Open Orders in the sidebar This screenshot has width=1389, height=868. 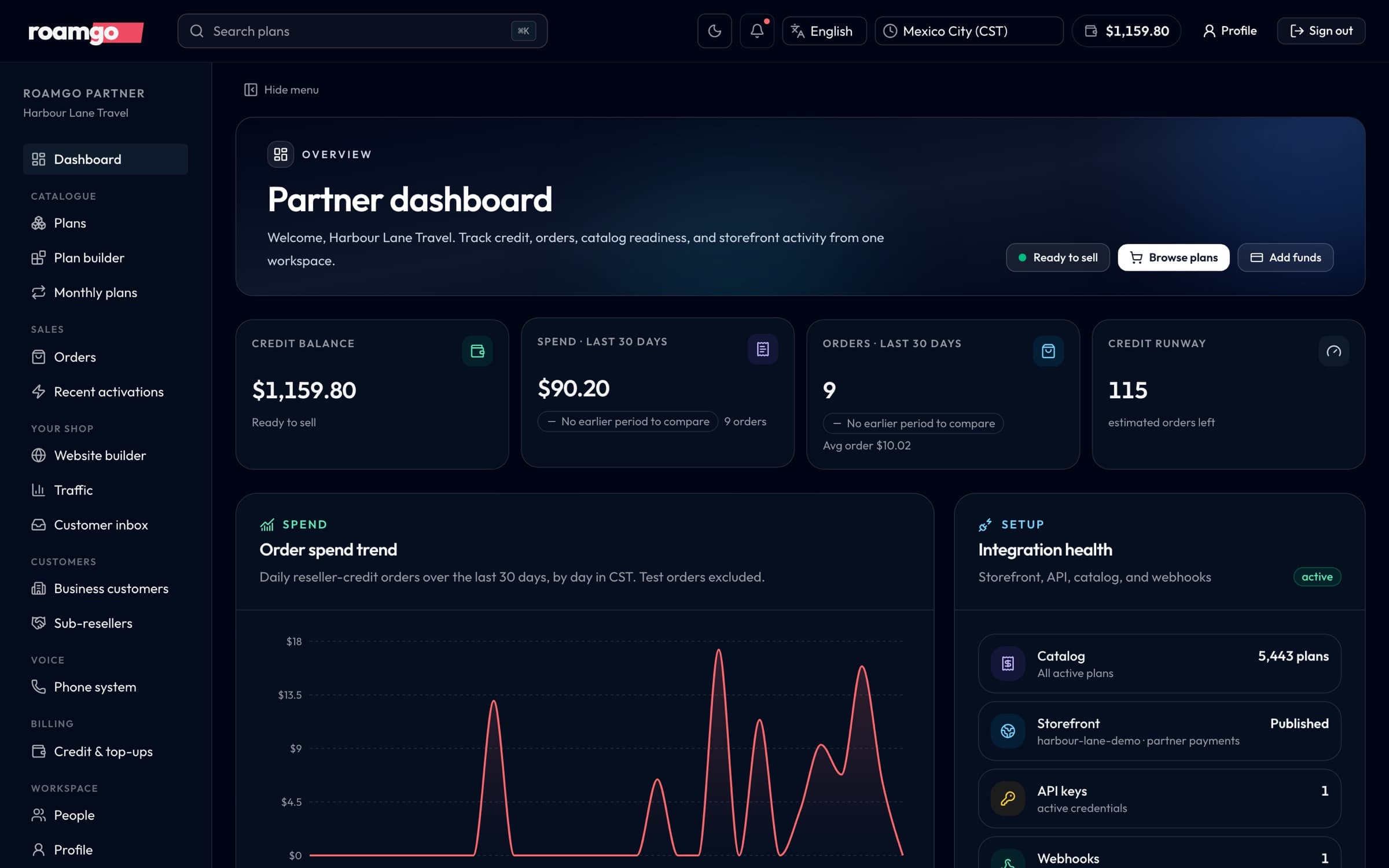[105, 357]
